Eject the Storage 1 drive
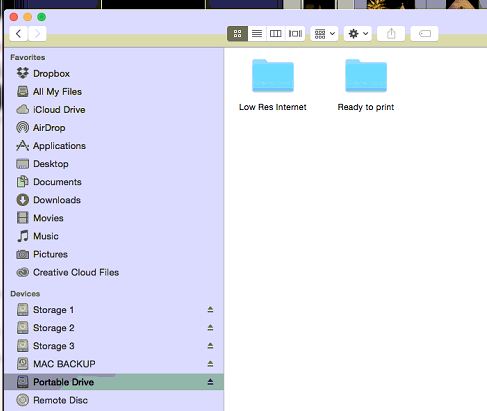 (210, 310)
